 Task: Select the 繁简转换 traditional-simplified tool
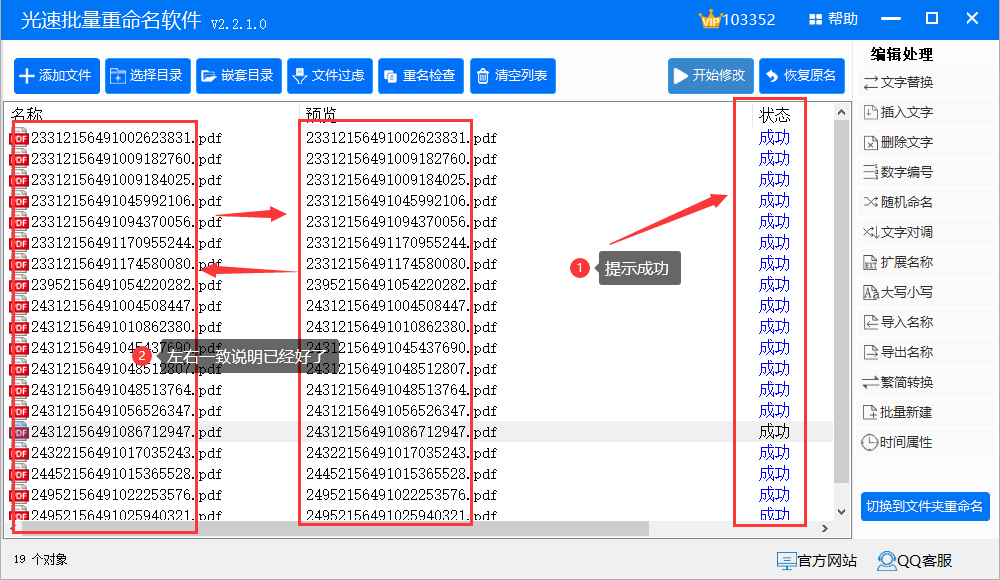click(899, 382)
